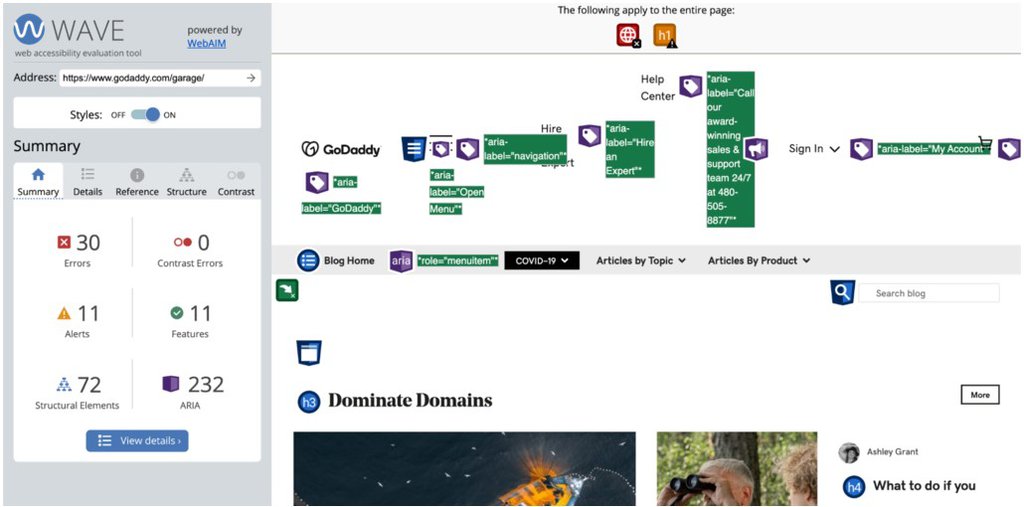The height and width of the screenshot is (507, 1024).
Task: Click the blue main content structure icon
Action: click(x=308, y=353)
